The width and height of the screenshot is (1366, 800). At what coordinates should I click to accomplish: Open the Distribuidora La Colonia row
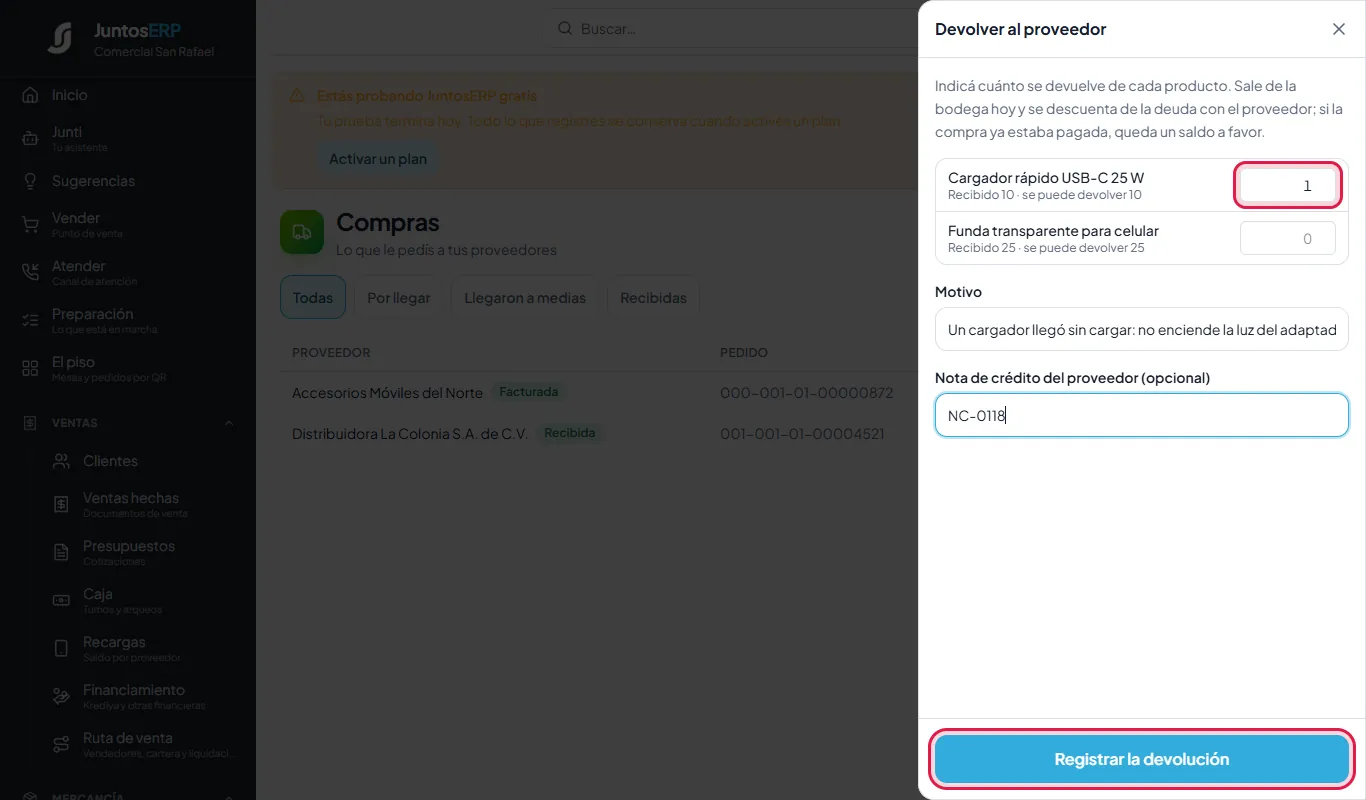pyautogui.click(x=599, y=434)
